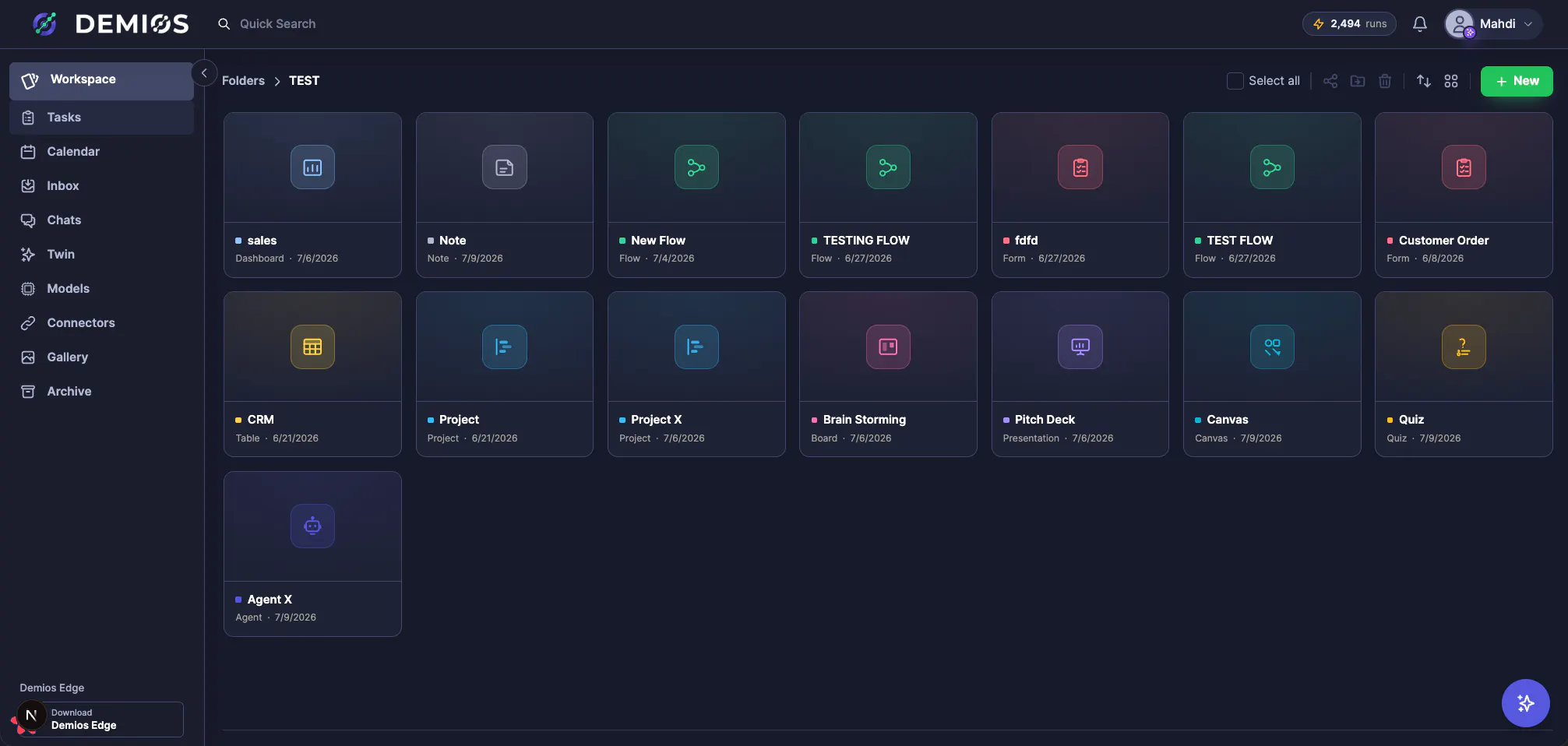Screen dimensions: 1568x746
Task: Click the 'TESTING FLOW' item title
Action: [866, 241]
